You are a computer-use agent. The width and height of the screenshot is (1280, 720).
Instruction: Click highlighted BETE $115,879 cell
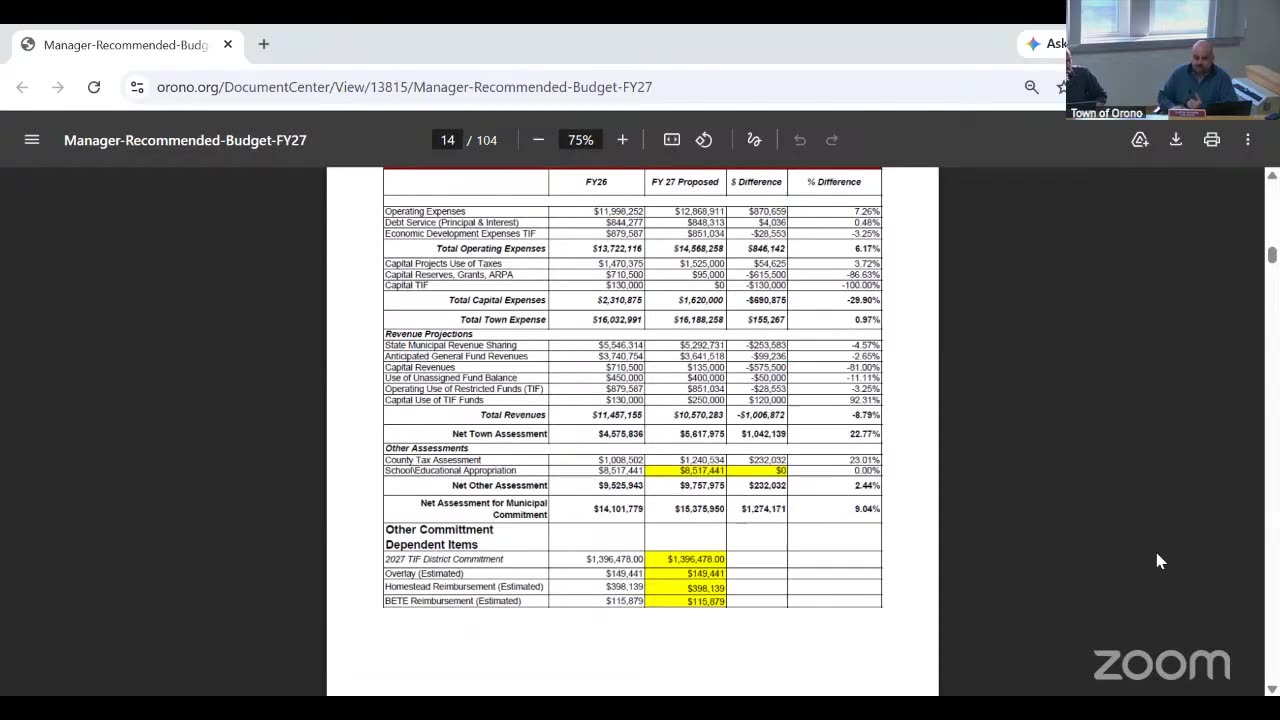[x=685, y=601]
